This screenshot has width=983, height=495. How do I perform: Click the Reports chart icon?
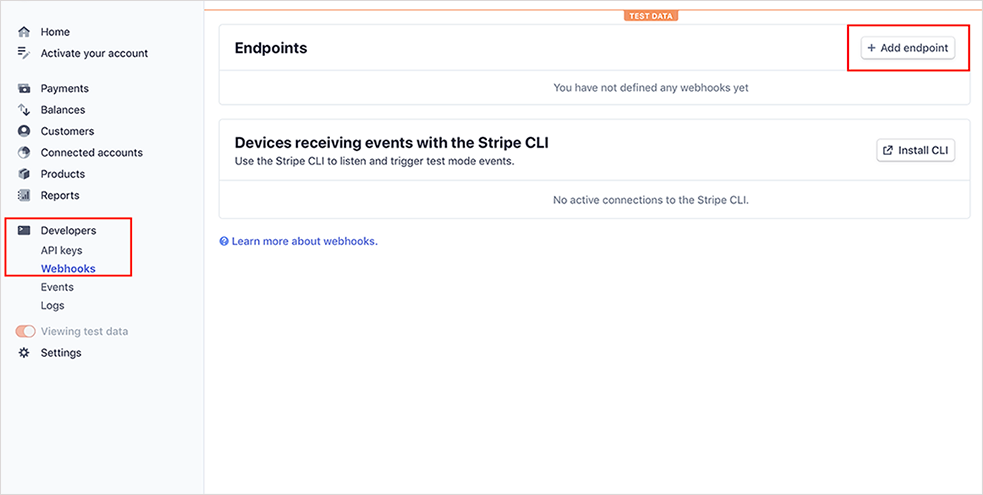(24, 195)
